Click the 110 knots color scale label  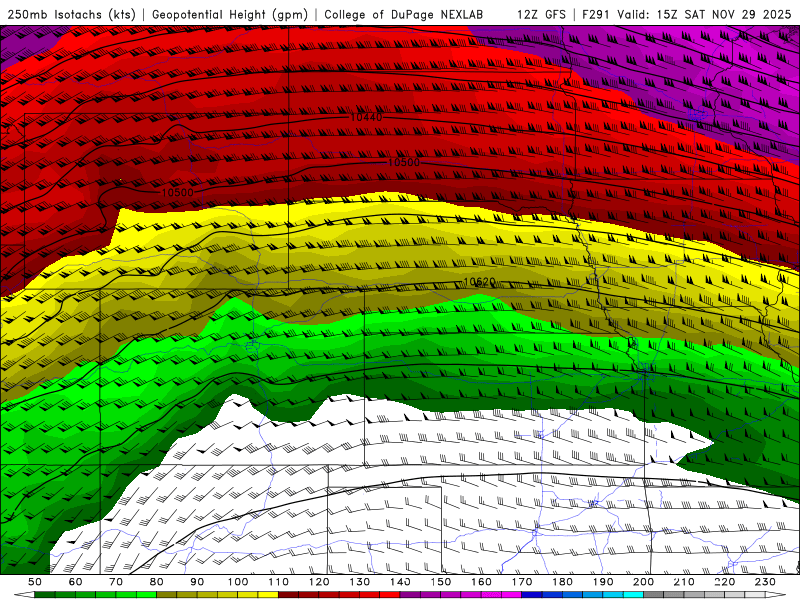278,582
